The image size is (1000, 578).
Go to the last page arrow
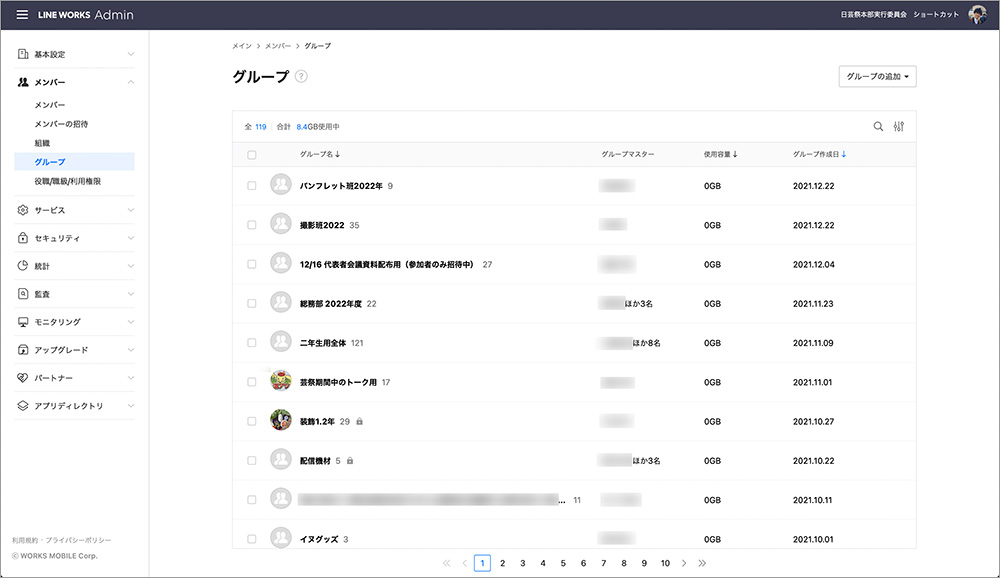(x=702, y=563)
